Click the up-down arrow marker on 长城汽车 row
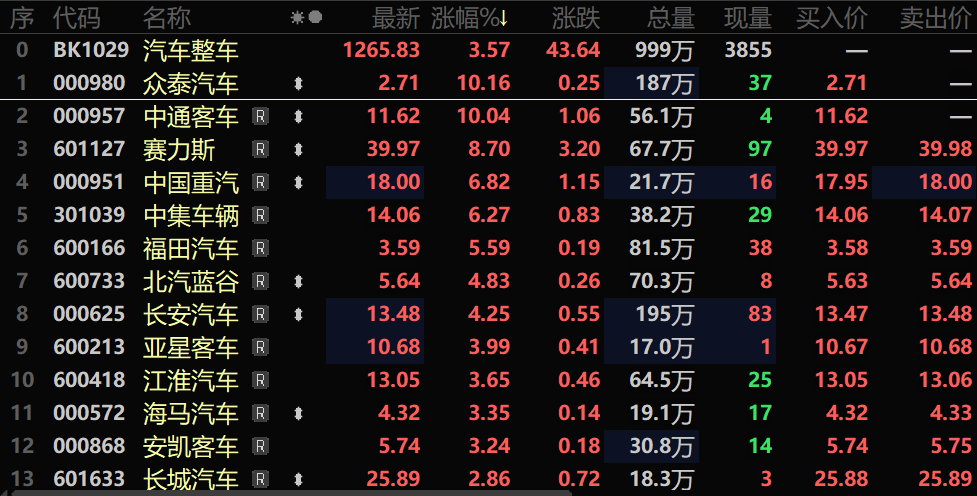The width and height of the screenshot is (977, 496). click(x=298, y=479)
